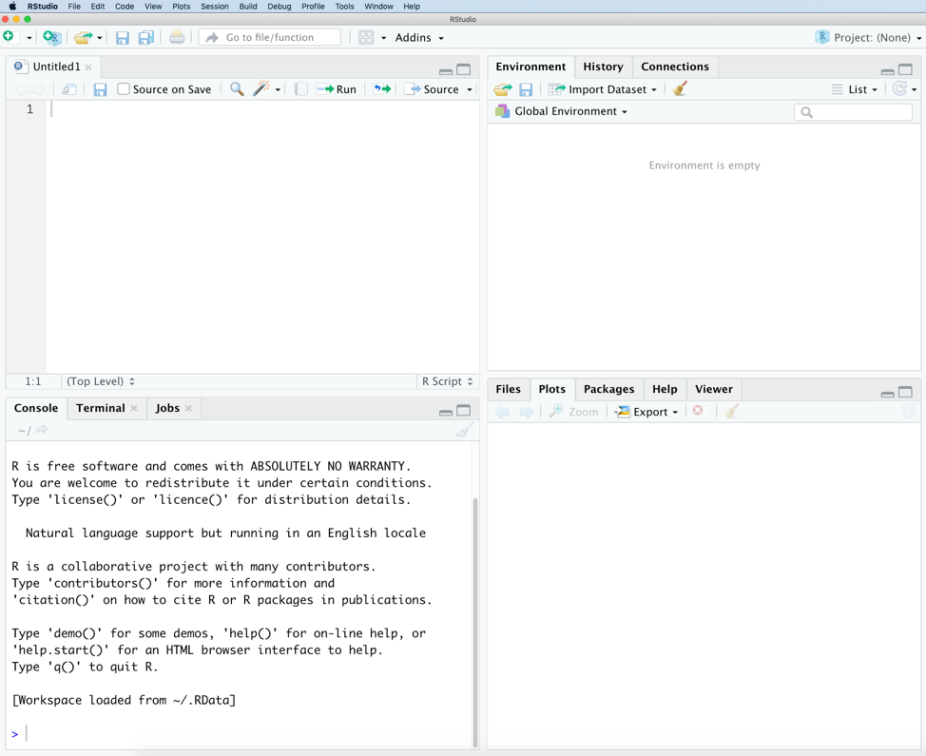This screenshot has width=926, height=756.
Task: Click the Save Workspace disk icon
Action: point(526,90)
